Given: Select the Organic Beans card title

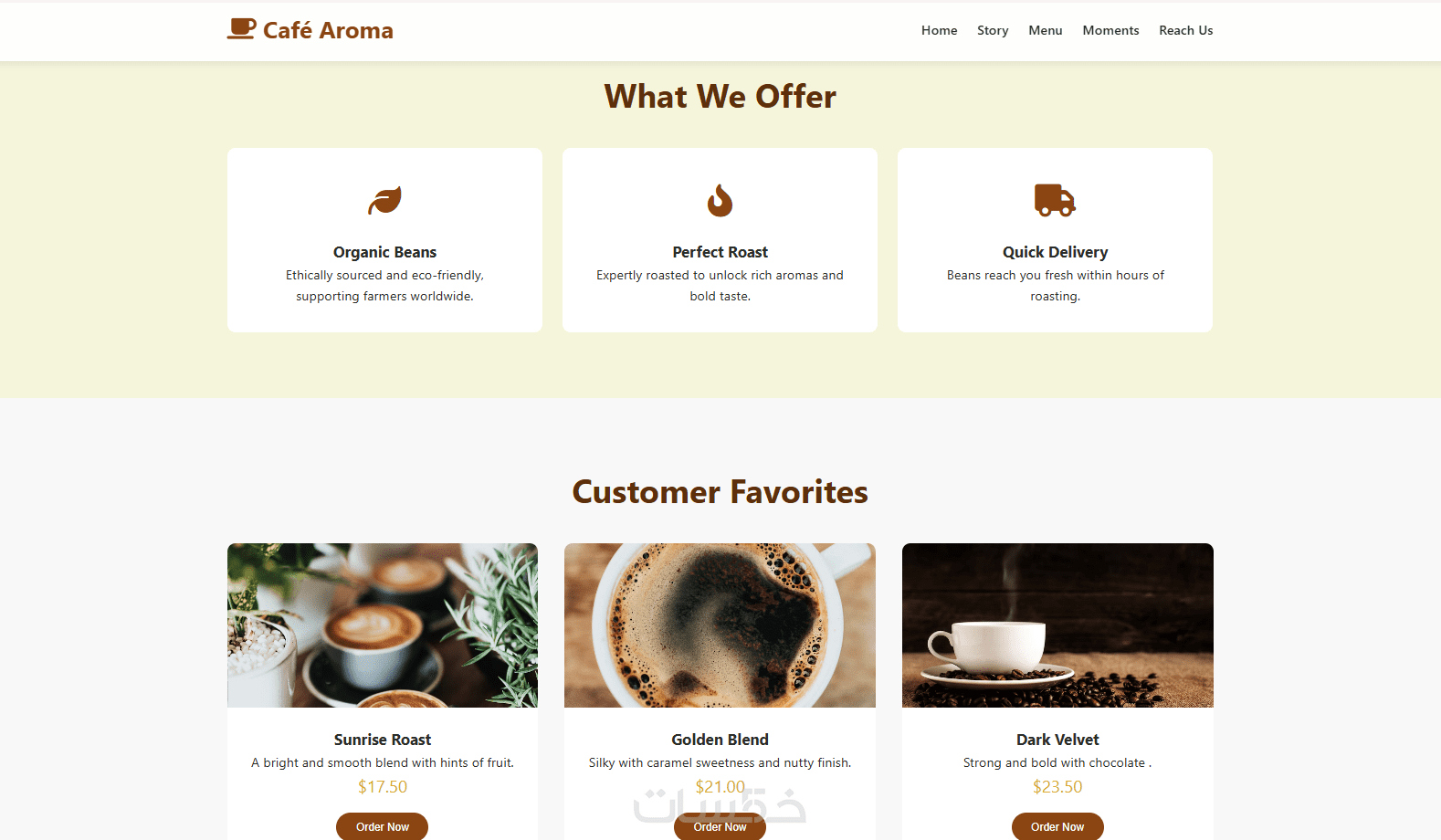Looking at the screenshot, I should click(384, 252).
